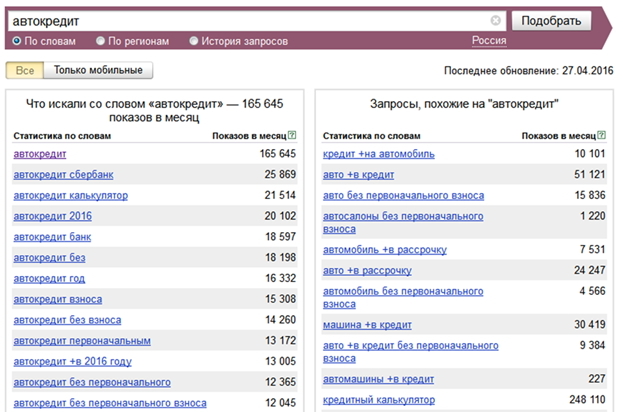Click the value '16 332'
The image size is (623, 412).
click(281, 278)
